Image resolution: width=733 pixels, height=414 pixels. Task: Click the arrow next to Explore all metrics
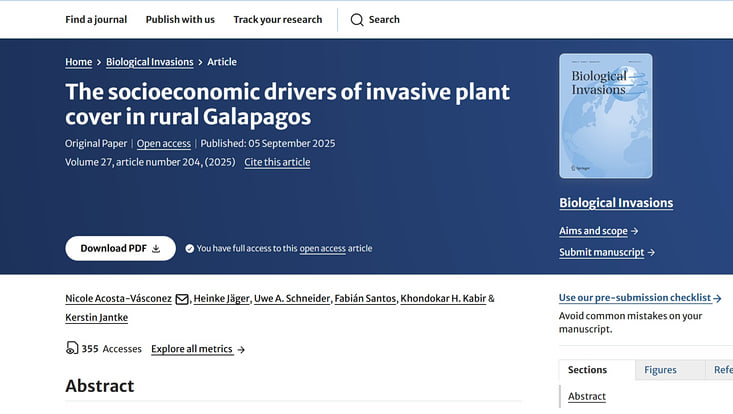pyautogui.click(x=241, y=350)
